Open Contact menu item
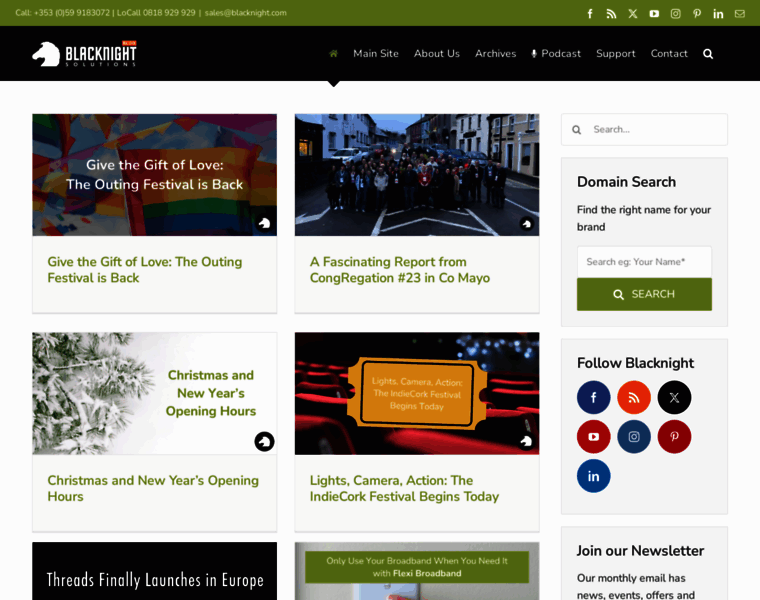The width and height of the screenshot is (760, 600). pos(669,54)
